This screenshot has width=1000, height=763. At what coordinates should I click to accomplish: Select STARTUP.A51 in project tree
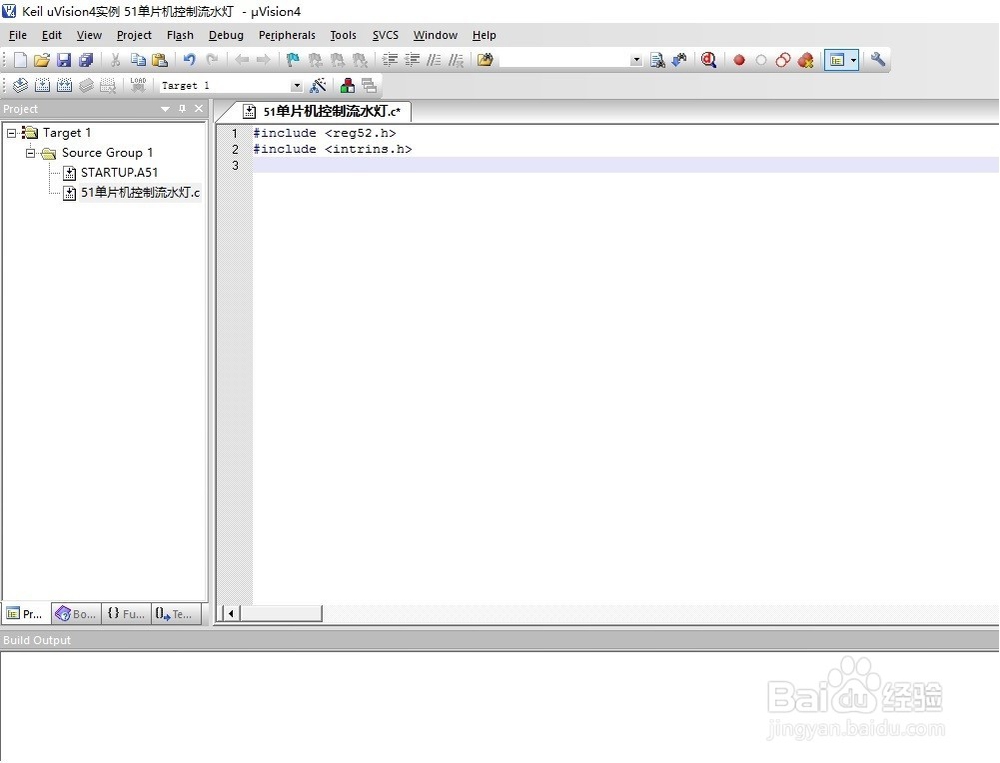click(119, 173)
